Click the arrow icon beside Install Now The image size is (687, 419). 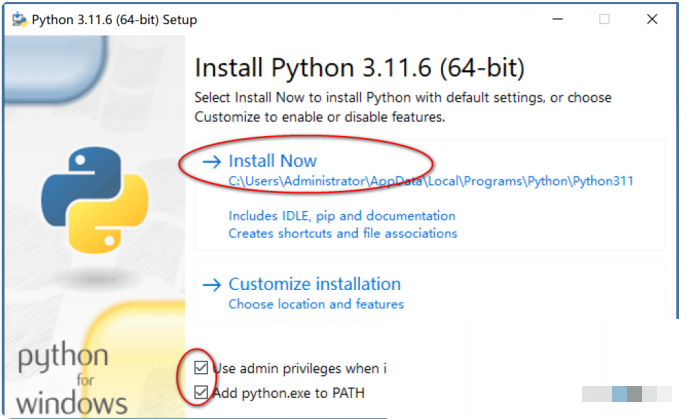(x=212, y=162)
